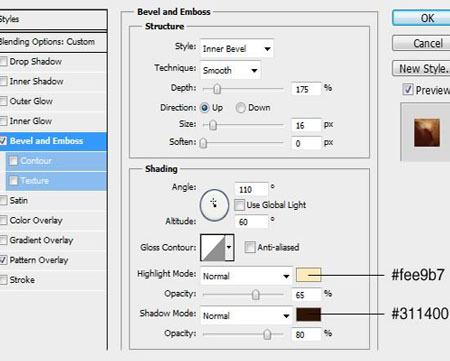Click the shadow Opacity slider handle

(267, 334)
